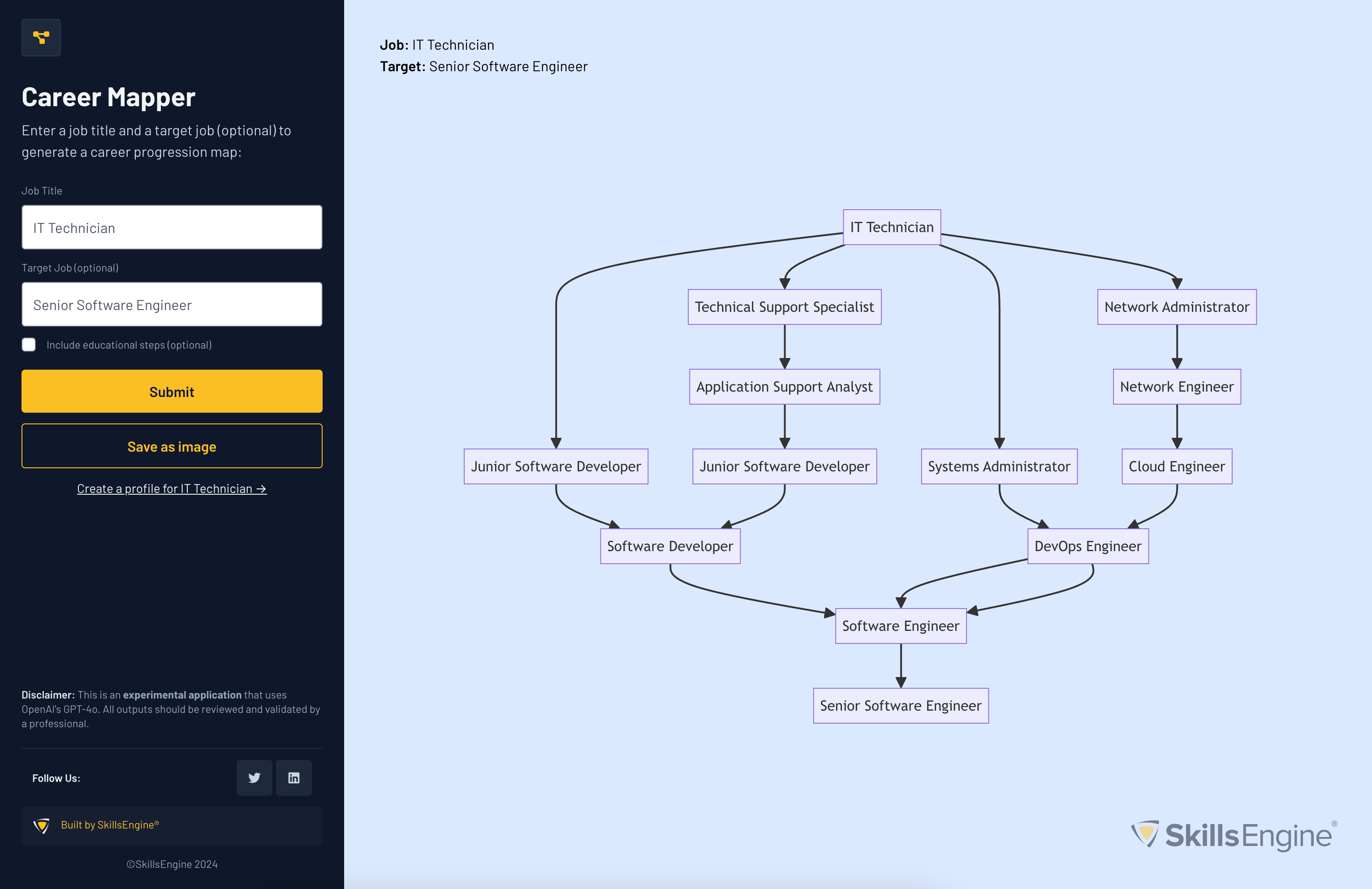Screen dimensions: 1372x889
Task: Select the Application Support Analyst node
Action: pyautogui.click(x=784, y=386)
